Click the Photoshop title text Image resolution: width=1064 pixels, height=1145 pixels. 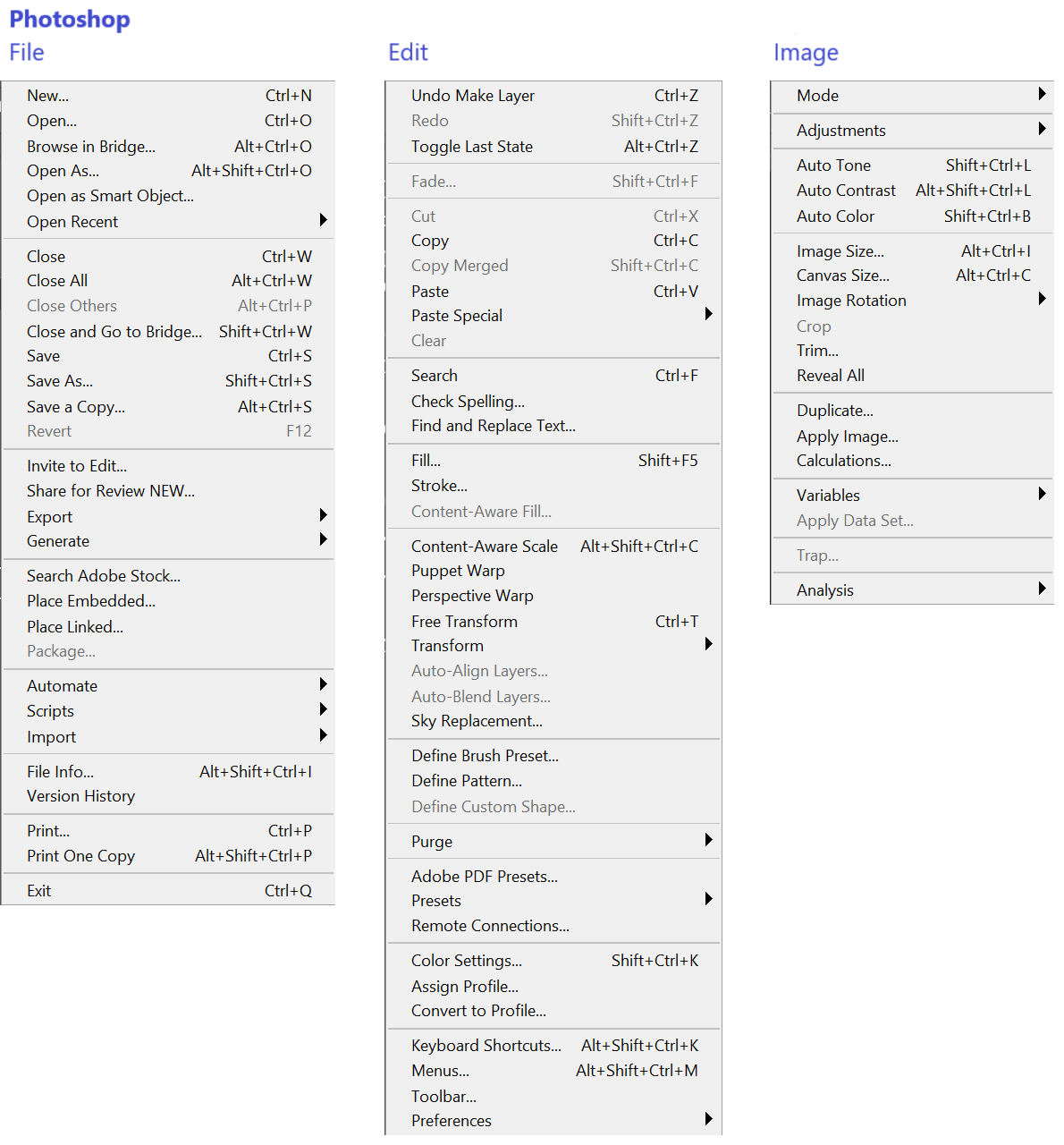point(70,19)
